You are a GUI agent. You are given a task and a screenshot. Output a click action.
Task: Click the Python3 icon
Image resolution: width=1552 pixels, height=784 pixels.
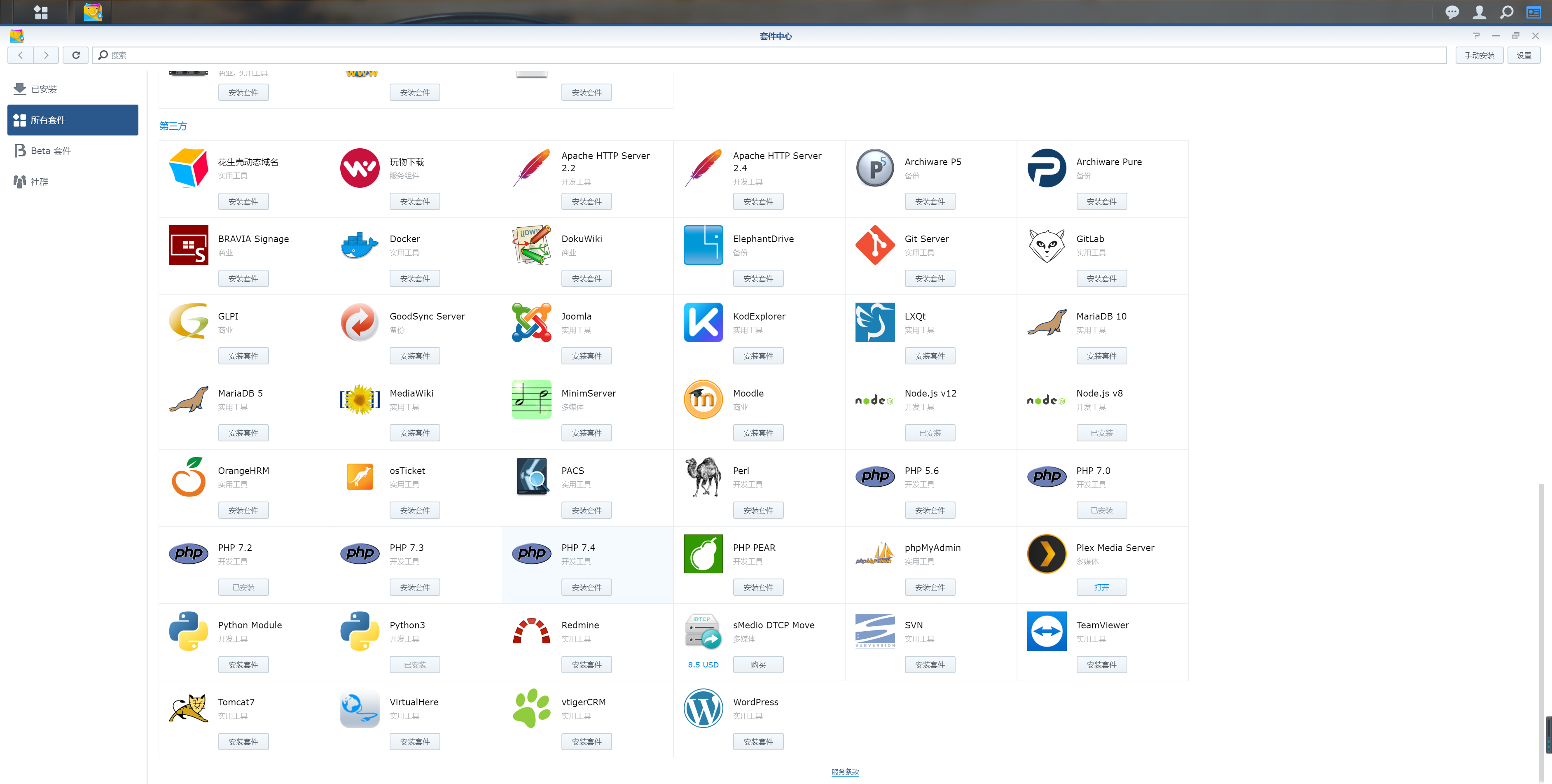pyautogui.click(x=360, y=631)
